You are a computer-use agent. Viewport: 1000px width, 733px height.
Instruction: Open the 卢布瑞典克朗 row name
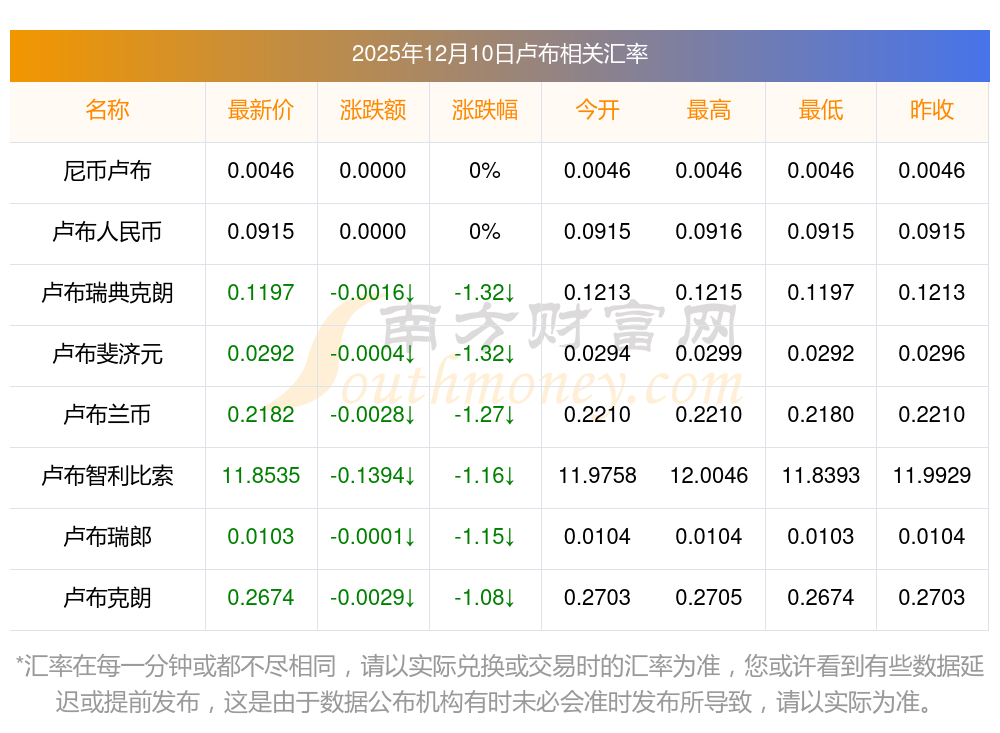click(x=107, y=293)
